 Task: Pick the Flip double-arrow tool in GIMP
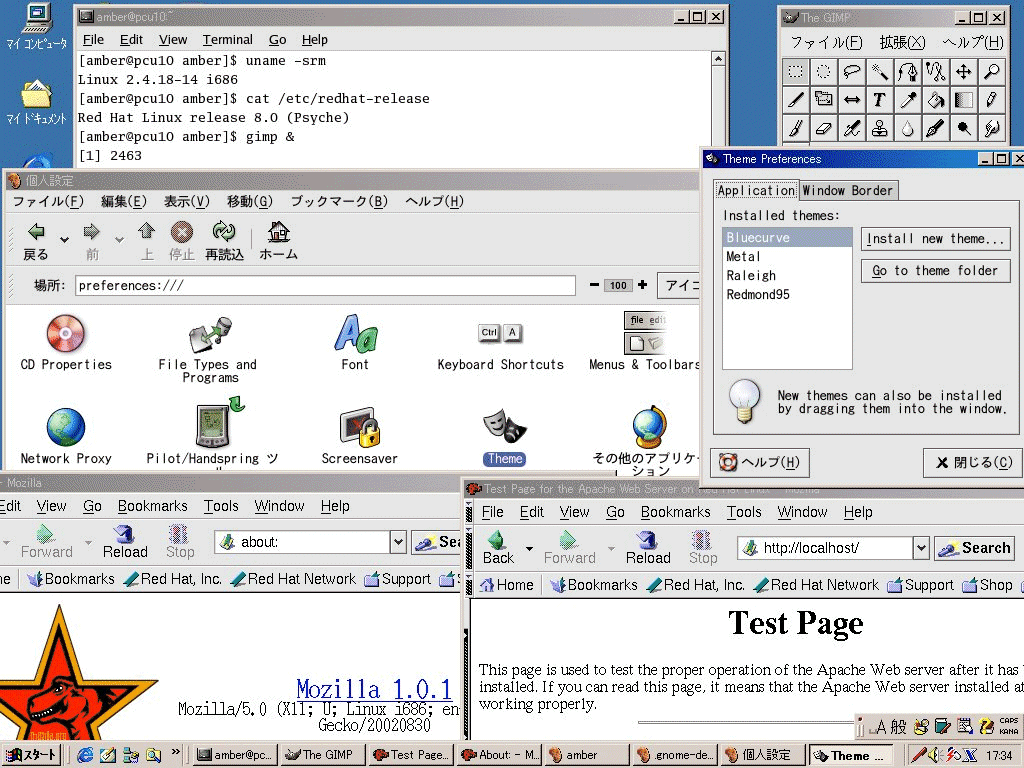852,100
